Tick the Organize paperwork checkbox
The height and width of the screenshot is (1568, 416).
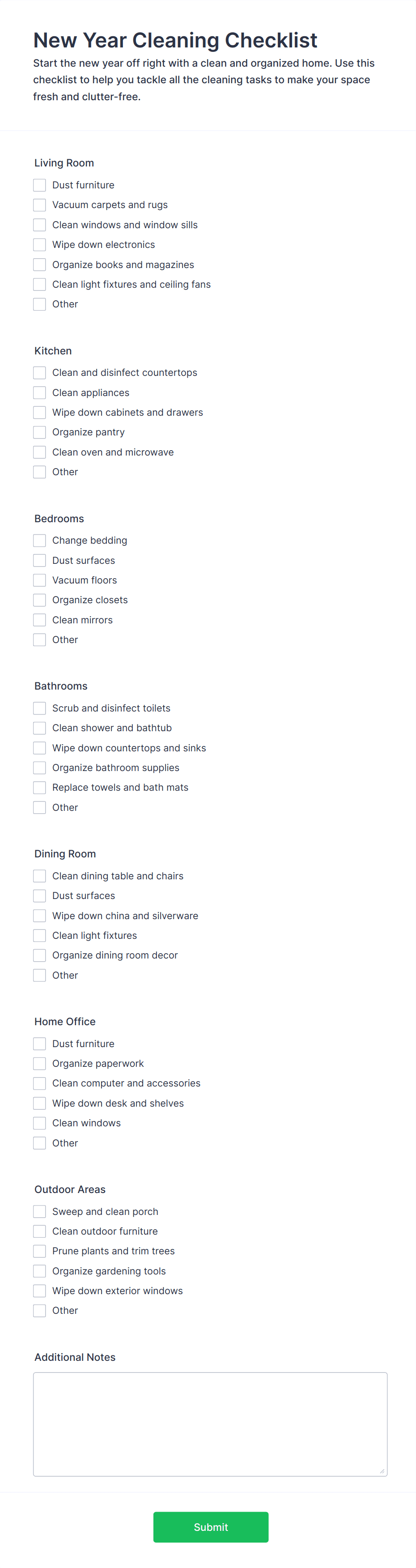click(x=39, y=1063)
